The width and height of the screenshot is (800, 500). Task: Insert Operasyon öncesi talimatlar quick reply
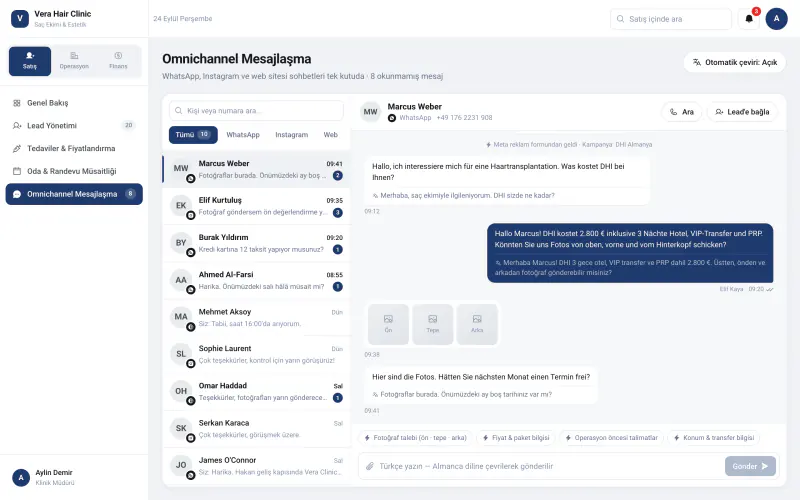click(612, 438)
